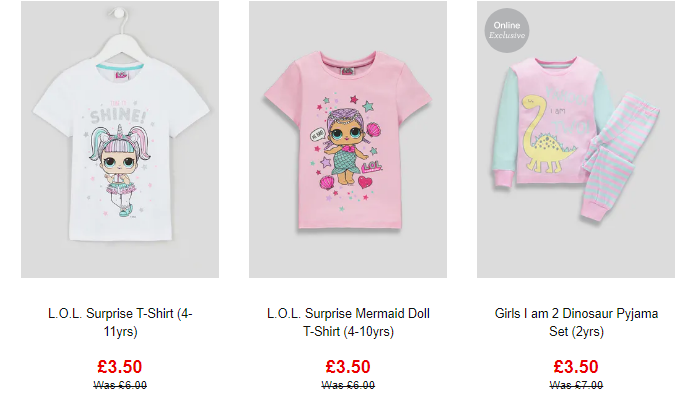
Task: Click the Girls I am 2 Dinosaur Pyjama title
Action: 576,322
